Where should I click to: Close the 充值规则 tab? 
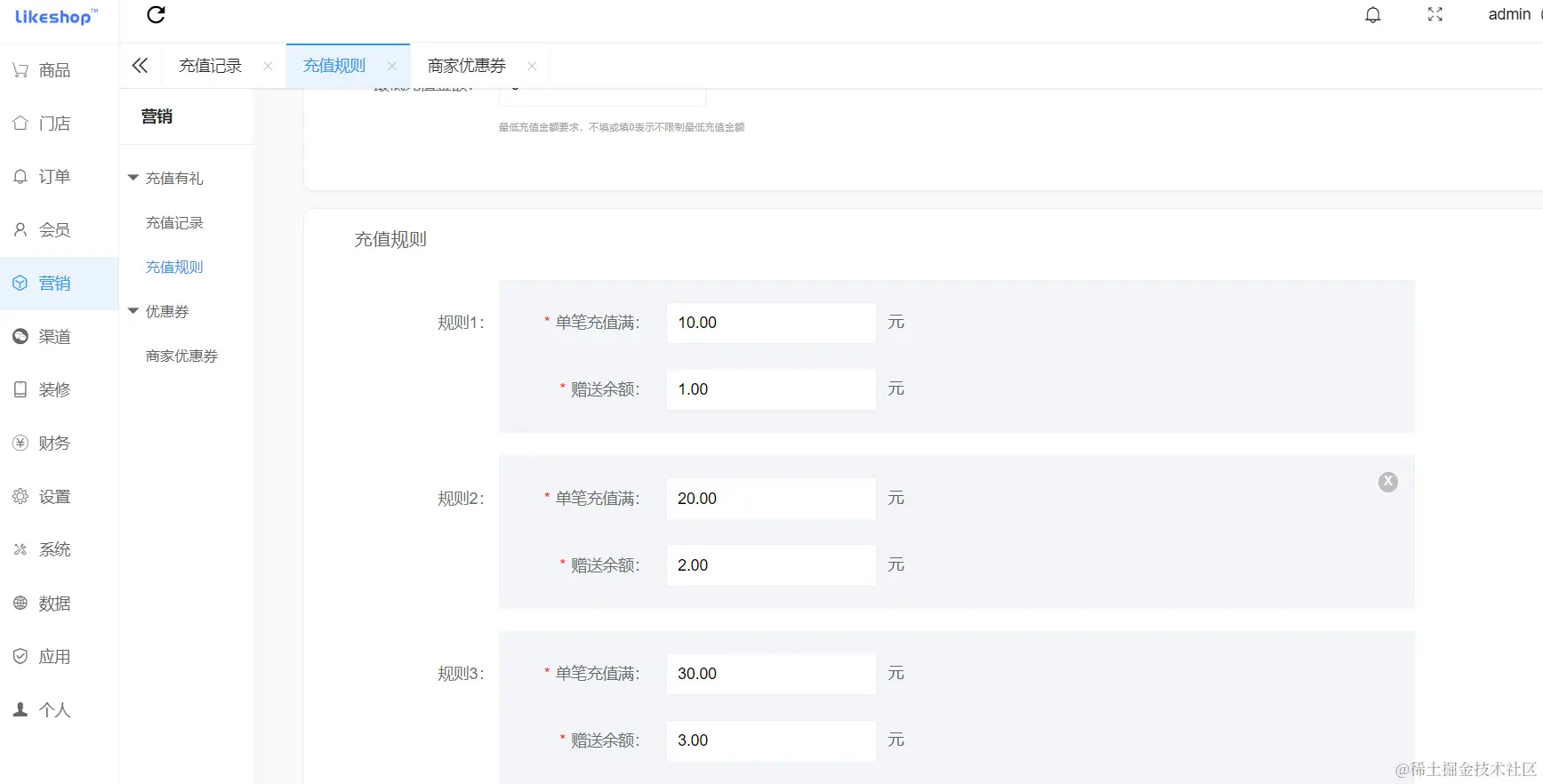392,66
